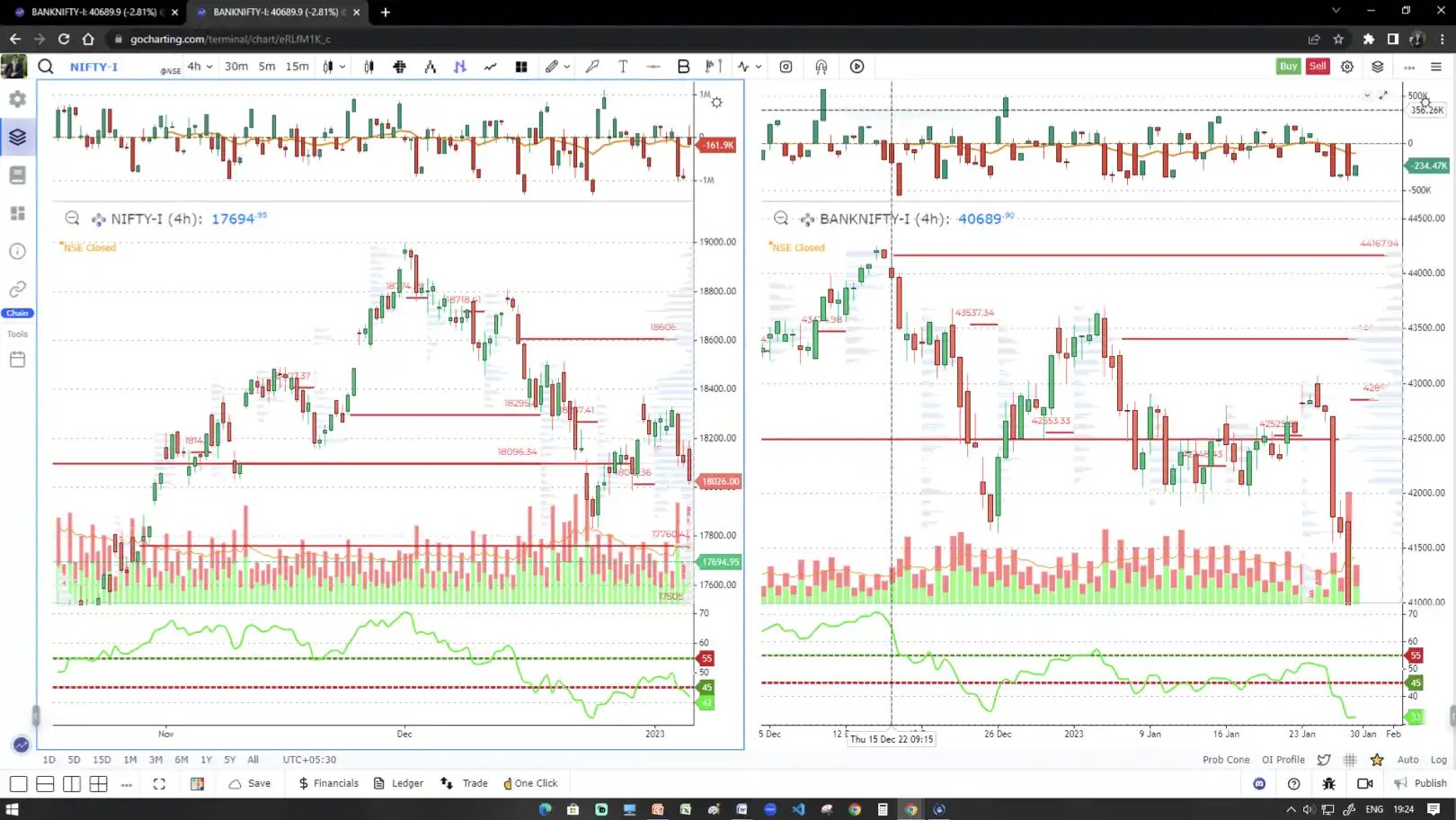The height and width of the screenshot is (820, 1456).
Task: Switch to the second BANKNIFTY-I browser tab
Action: click(270, 13)
